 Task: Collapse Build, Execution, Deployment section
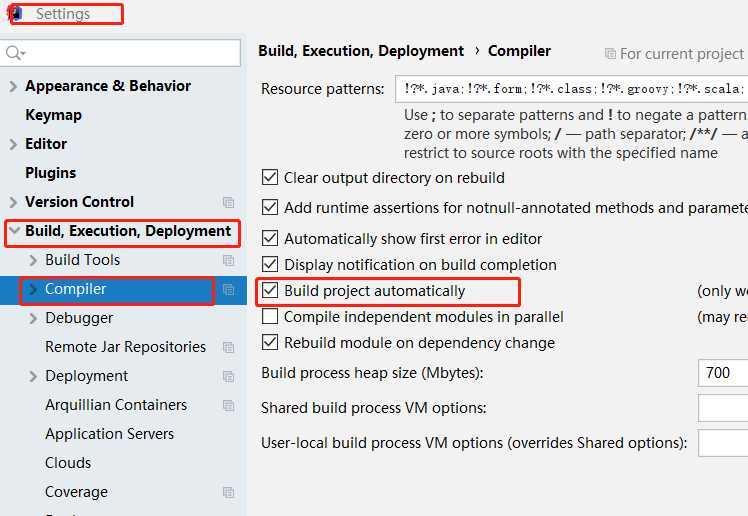pyautogui.click(x=13, y=231)
